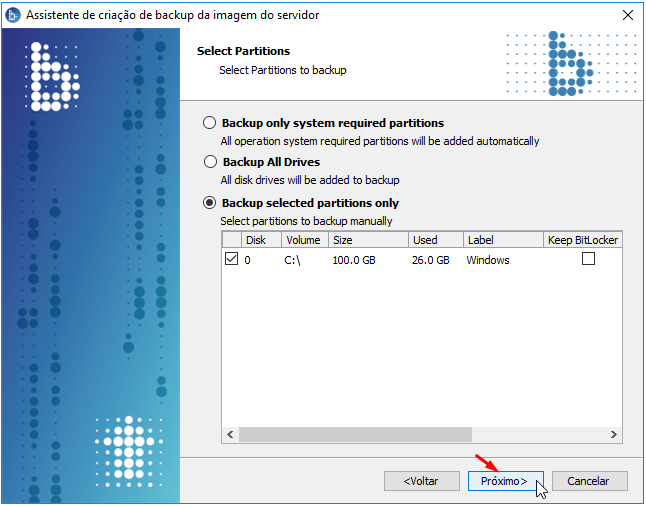Click the Disk column header
The height and width of the screenshot is (506, 646).
(x=261, y=240)
